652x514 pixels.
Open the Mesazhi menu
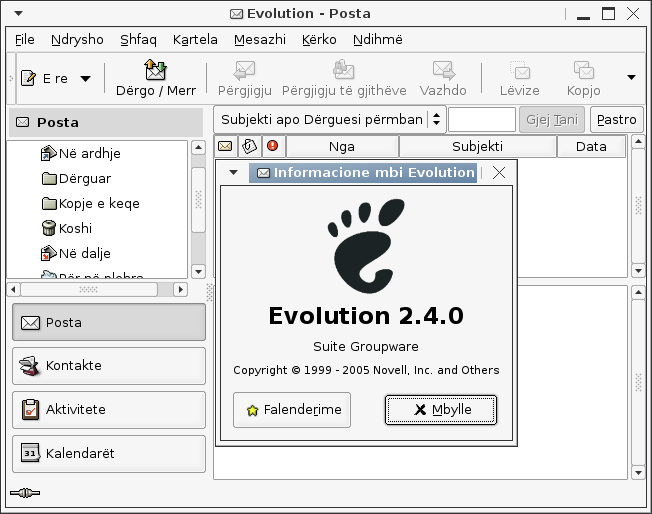click(259, 40)
